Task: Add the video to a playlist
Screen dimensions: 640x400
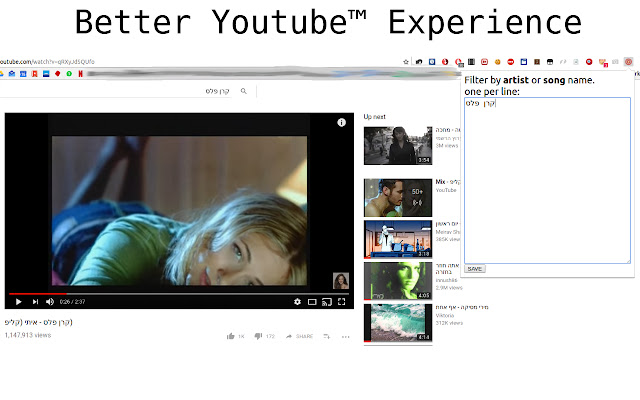Action: coord(327,336)
